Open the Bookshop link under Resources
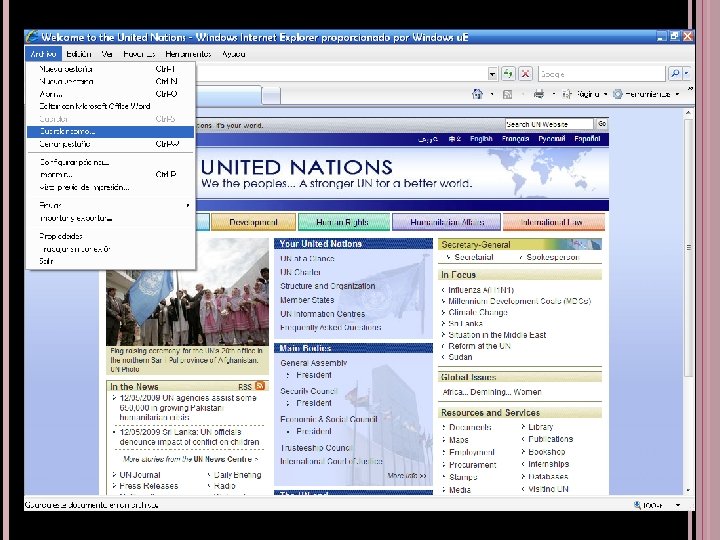Screen dimensions: 720x540 [546, 452]
